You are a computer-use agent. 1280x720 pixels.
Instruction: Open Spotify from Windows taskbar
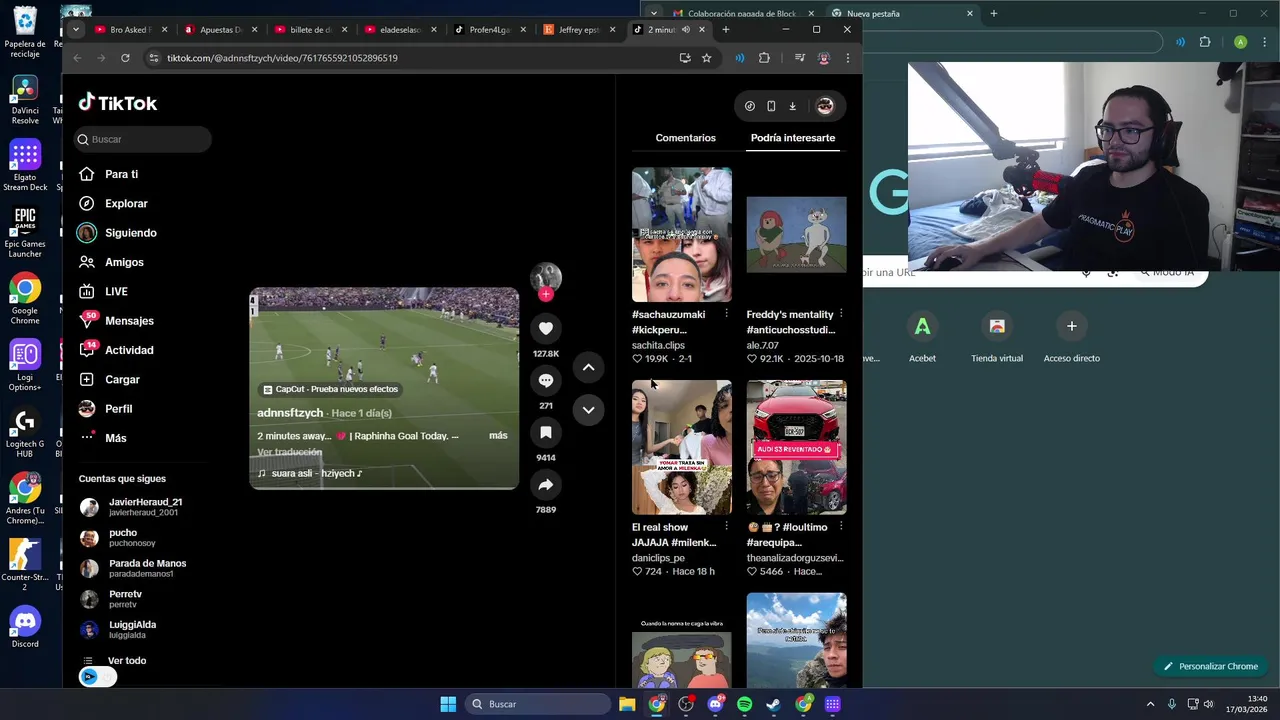745,704
